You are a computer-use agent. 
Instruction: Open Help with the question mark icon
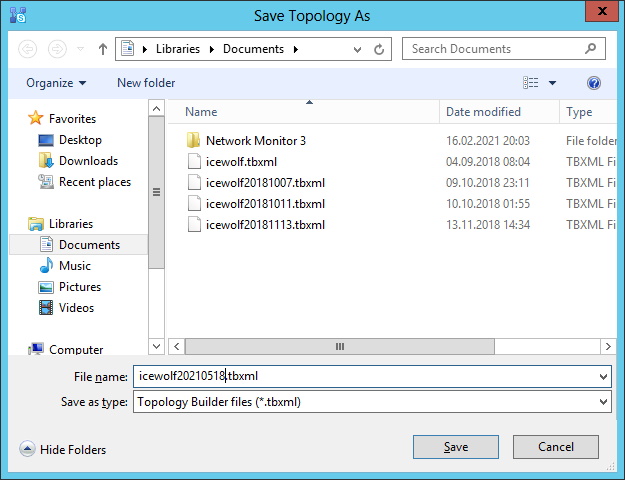(x=594, y=83)
